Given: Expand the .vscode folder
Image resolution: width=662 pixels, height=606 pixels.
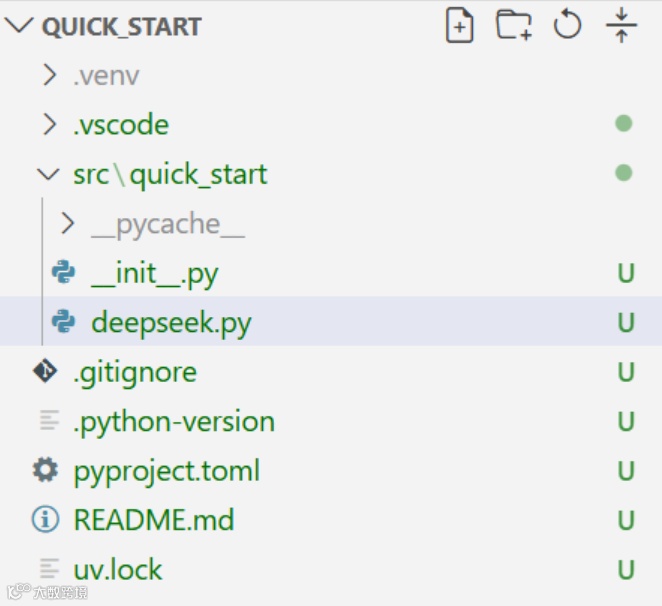Looking at the screenshot, I should pyautogui.click(x=49, y=125).
